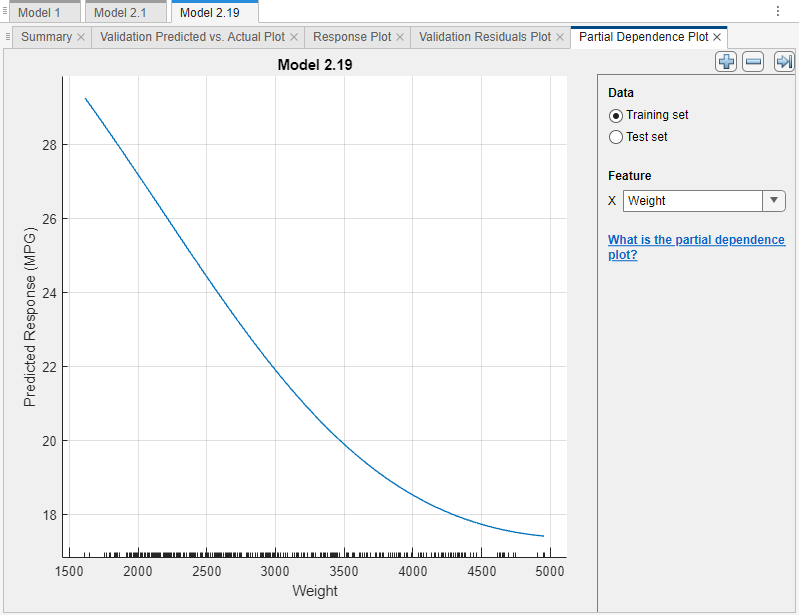Viewport: 799px width, 615px height.
Task: Open the Feature X dropdown arrow
Action: (774, 201)
